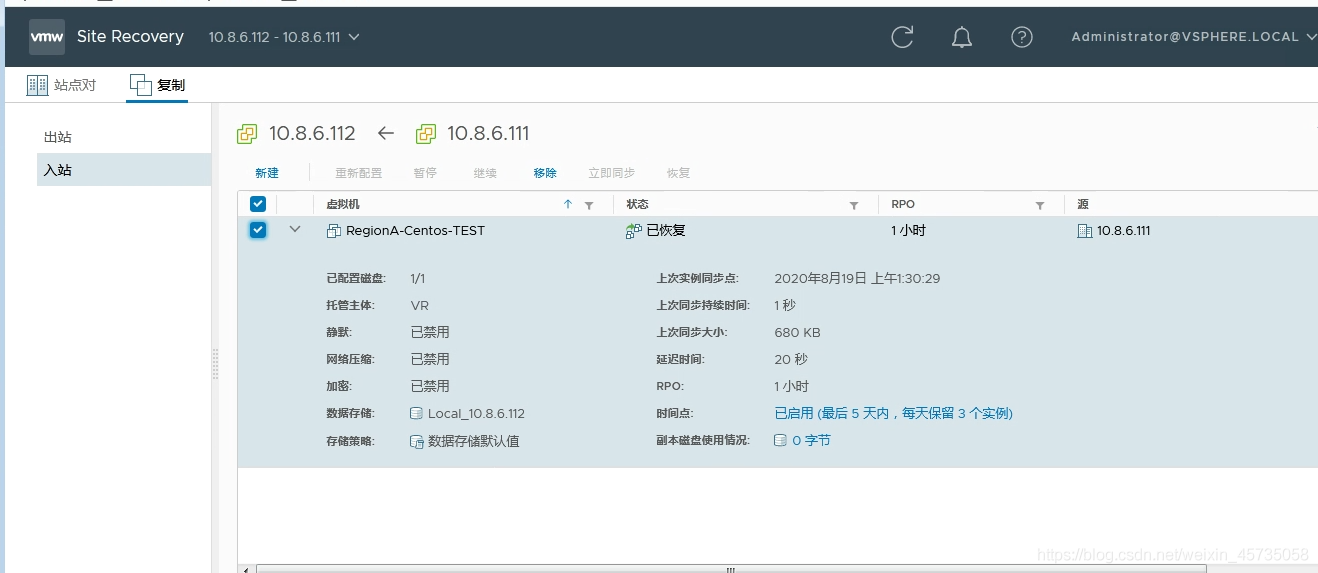Click the 移除 button
The height and width of the screenshot is (573, 1318).
pyautogui.click(x=545, y=173)
